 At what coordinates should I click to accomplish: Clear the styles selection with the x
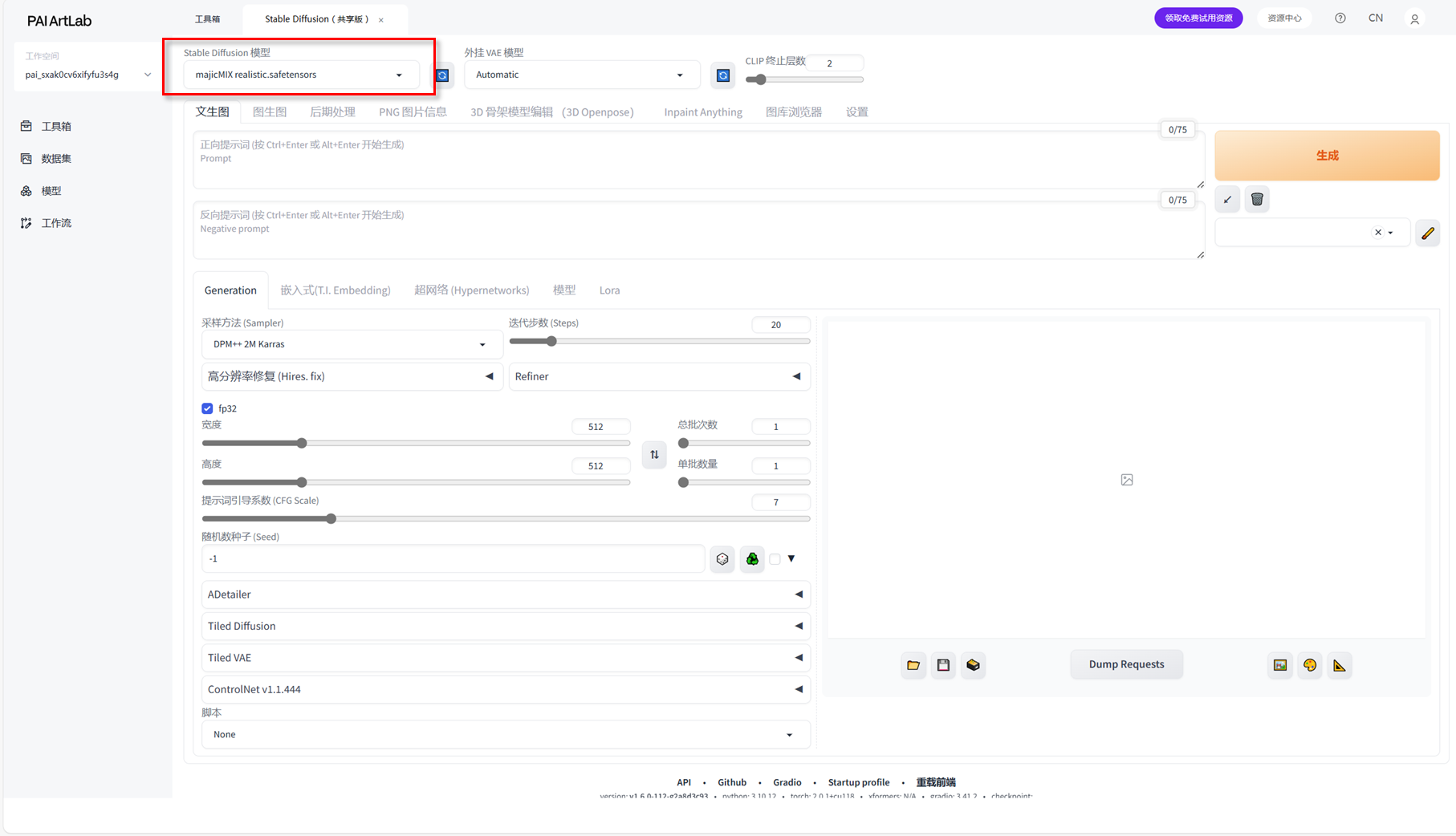1378,233
